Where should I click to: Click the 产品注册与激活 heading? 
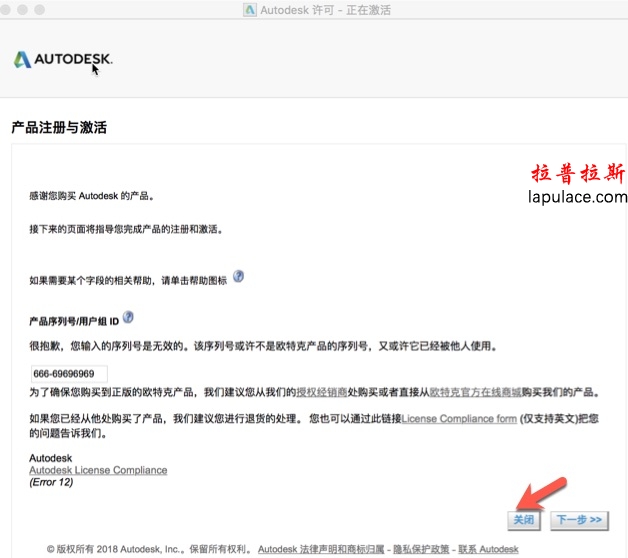(59, 127)
